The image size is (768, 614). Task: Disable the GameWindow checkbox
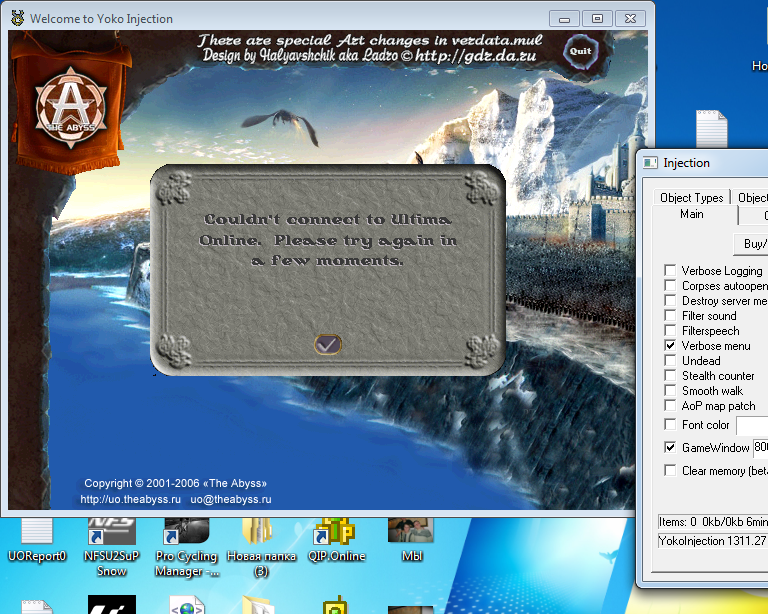pos(670,447)
